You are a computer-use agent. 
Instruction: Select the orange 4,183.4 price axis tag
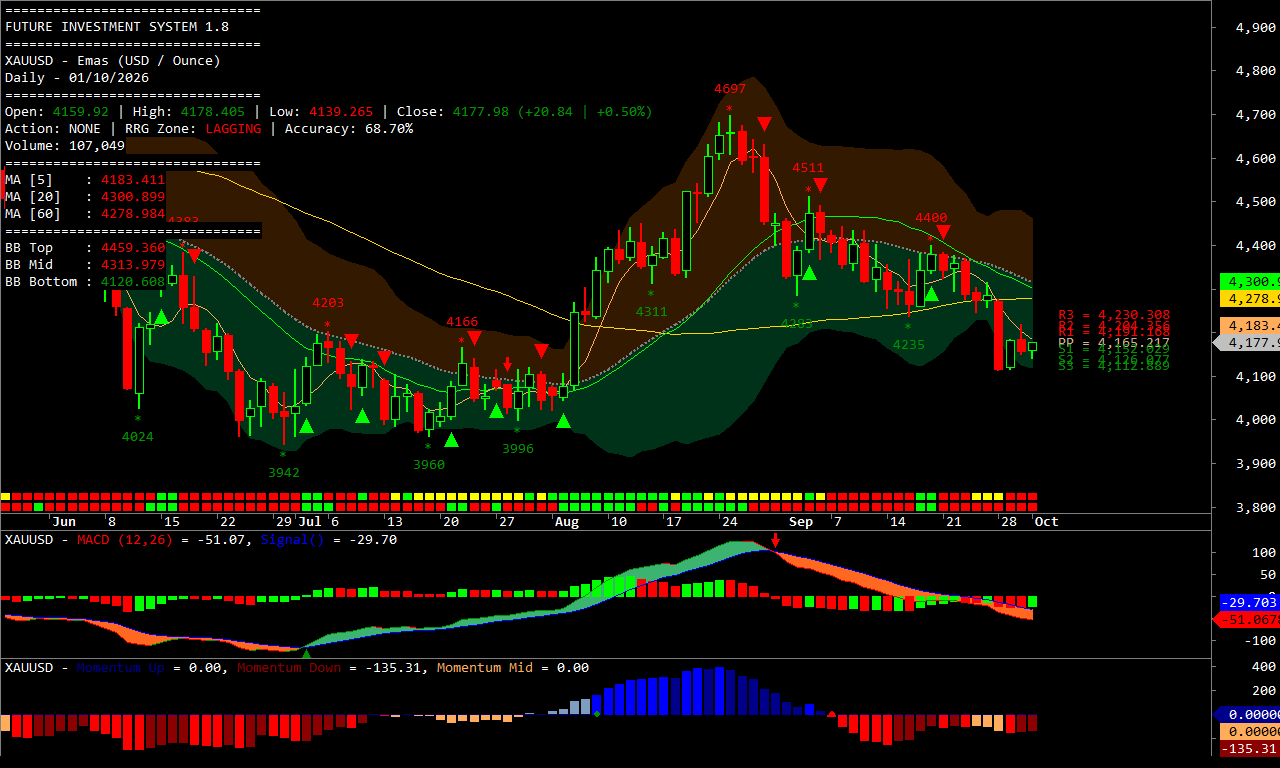[1251, 325]
